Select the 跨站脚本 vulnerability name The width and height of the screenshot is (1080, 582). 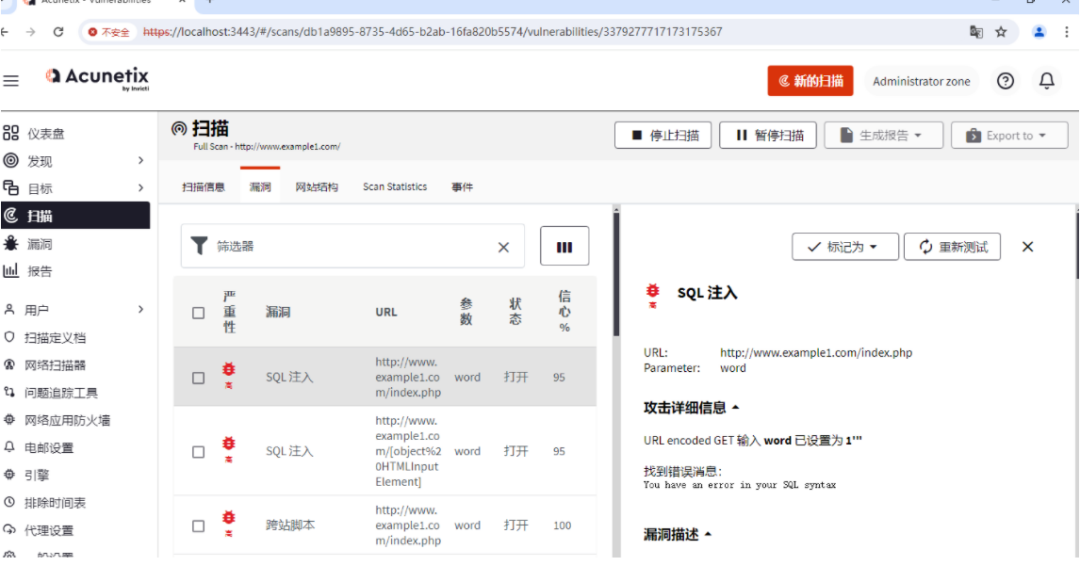tap(290, 525)
